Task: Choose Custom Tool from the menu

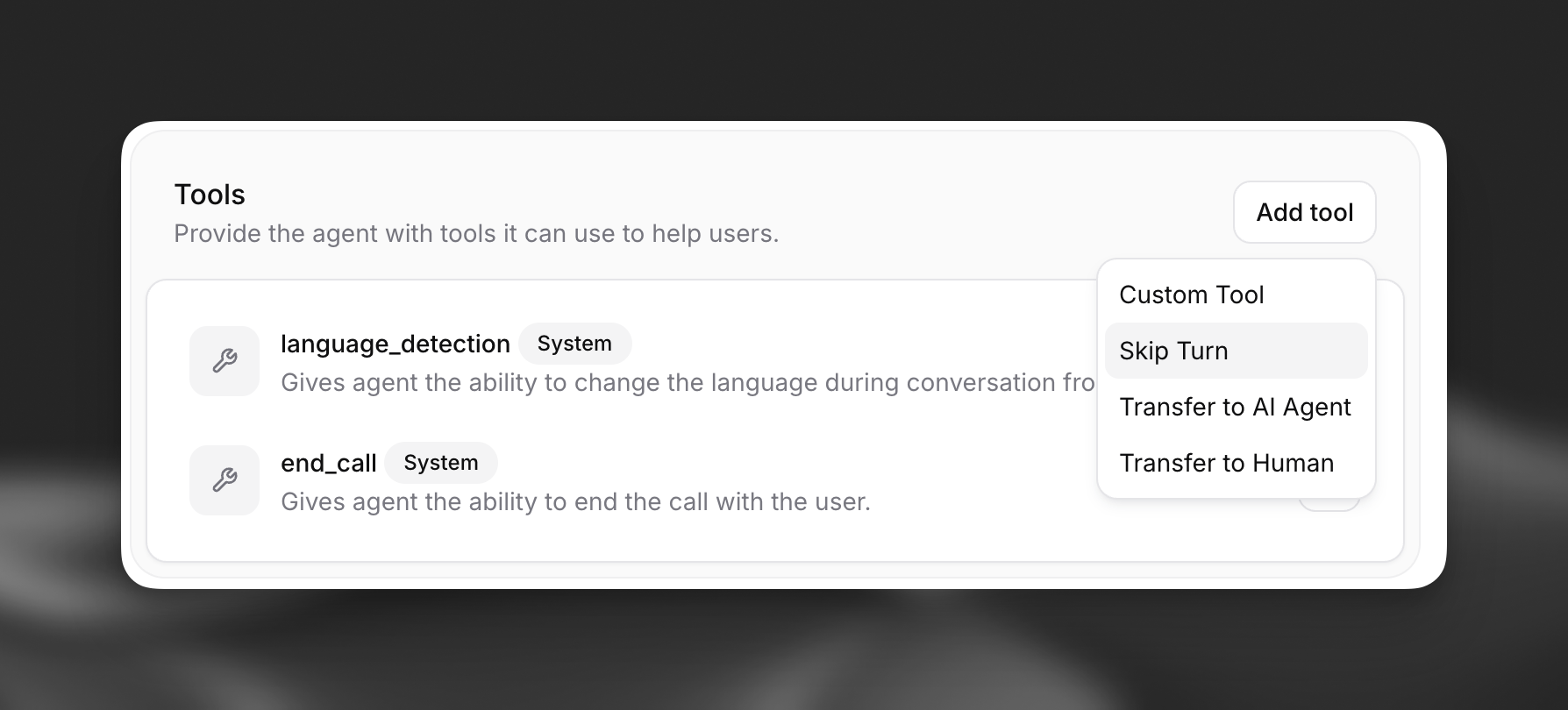Action: [x=1191, y=295]
